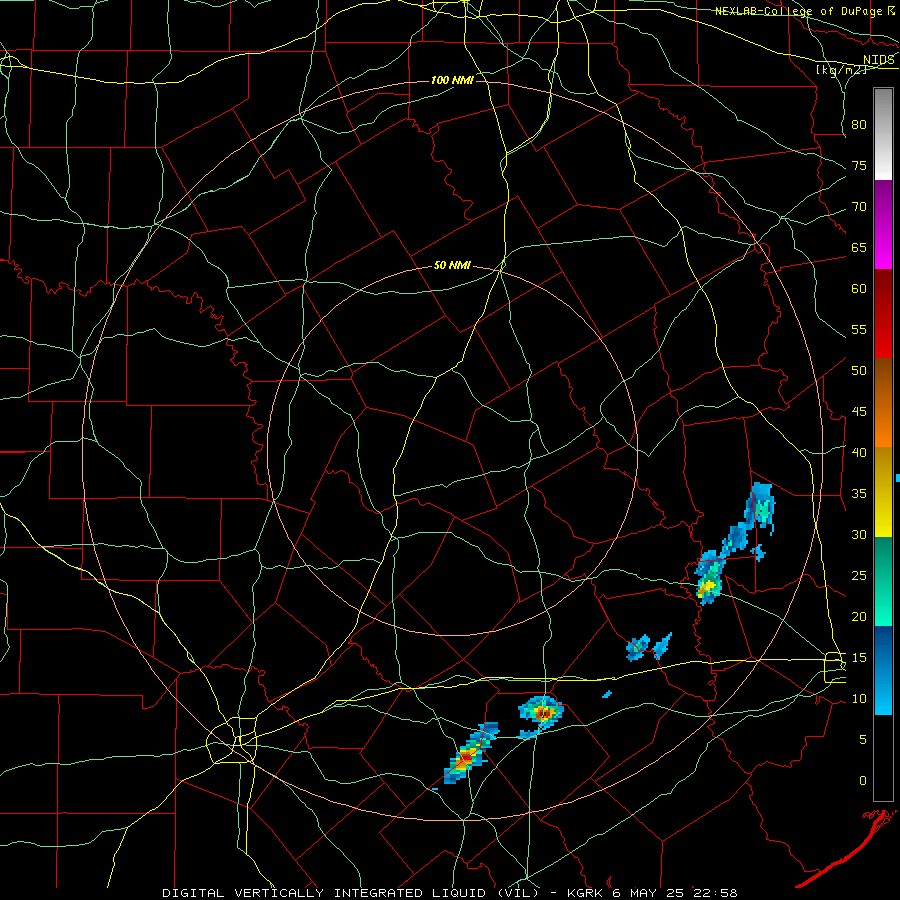Click the red 55-60 band of color scale
Viewport: 900px width, 900px height.
tap(883, 314)
